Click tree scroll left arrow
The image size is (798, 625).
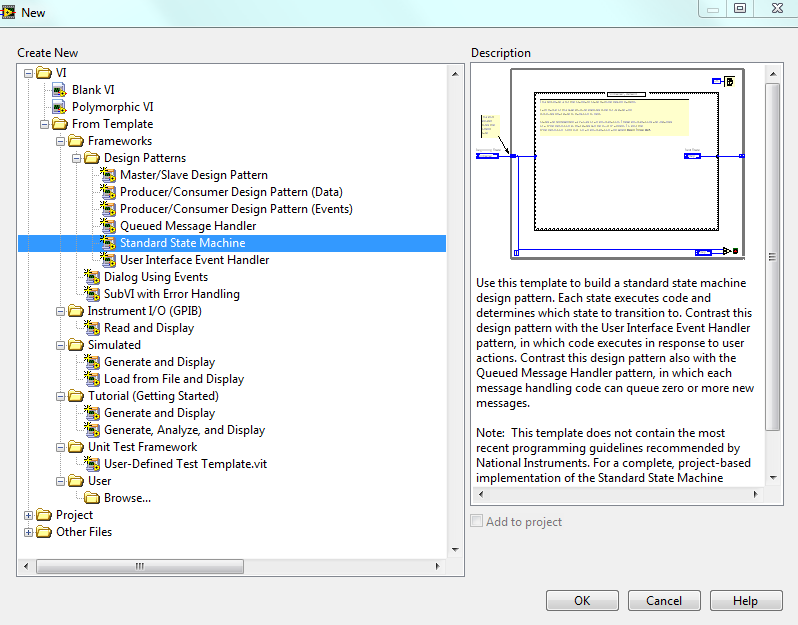[26, 566]
